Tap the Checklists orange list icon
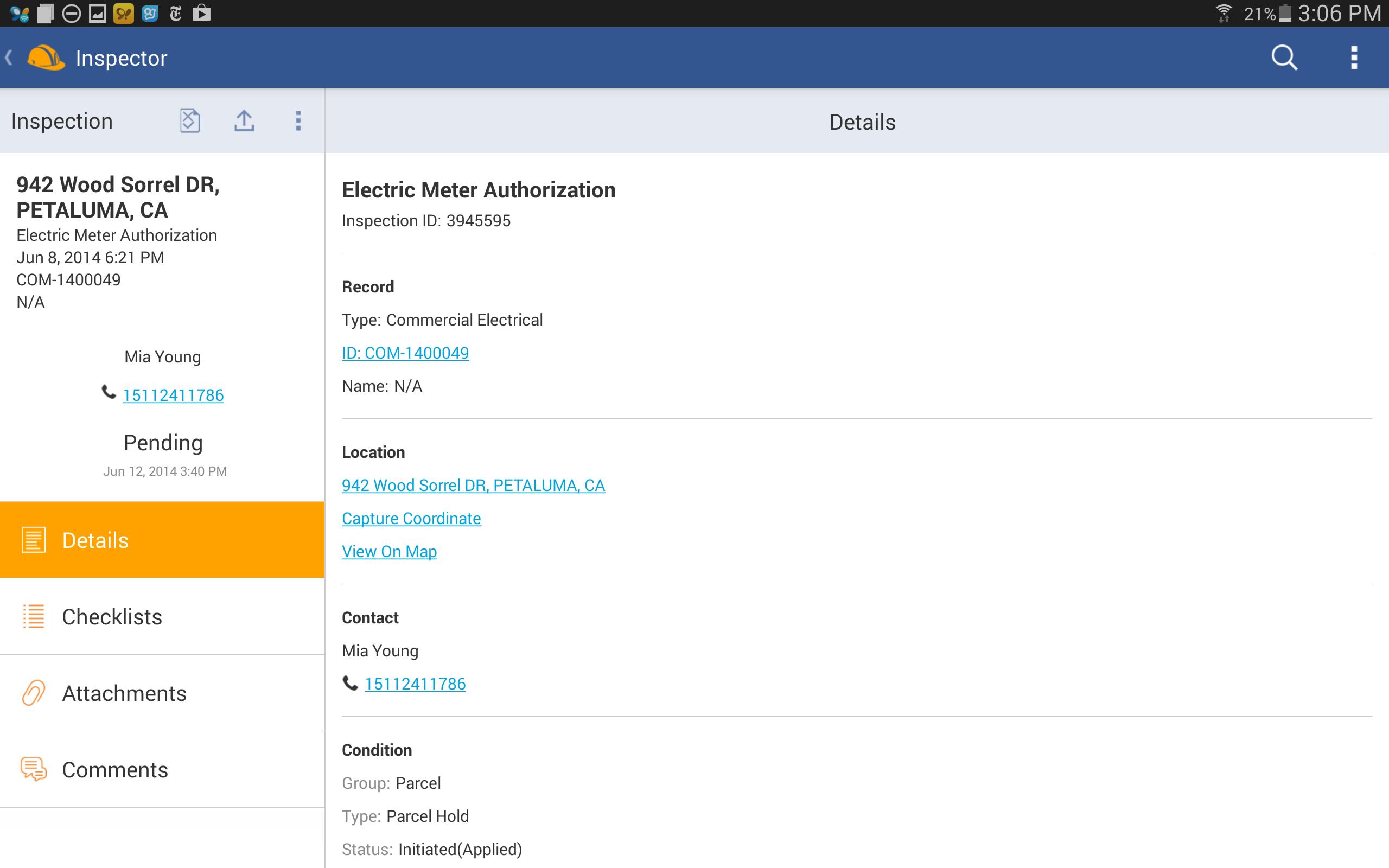This screenshot has width=1389, height=868. (x=33, y=617)
